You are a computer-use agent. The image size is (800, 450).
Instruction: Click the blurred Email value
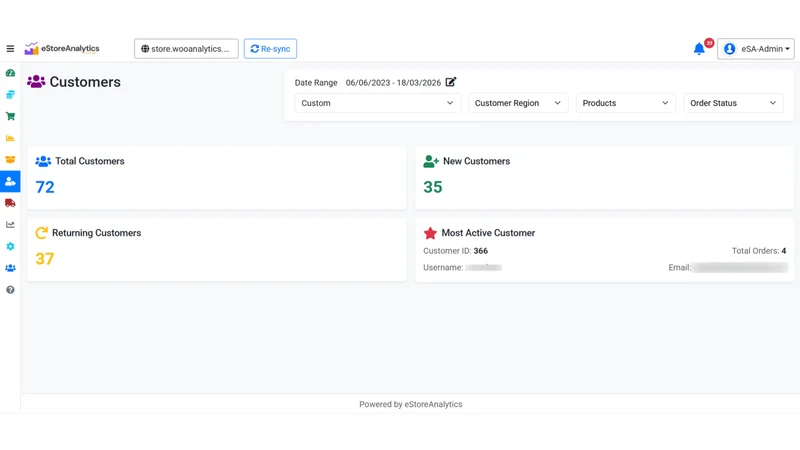[740, 267]
